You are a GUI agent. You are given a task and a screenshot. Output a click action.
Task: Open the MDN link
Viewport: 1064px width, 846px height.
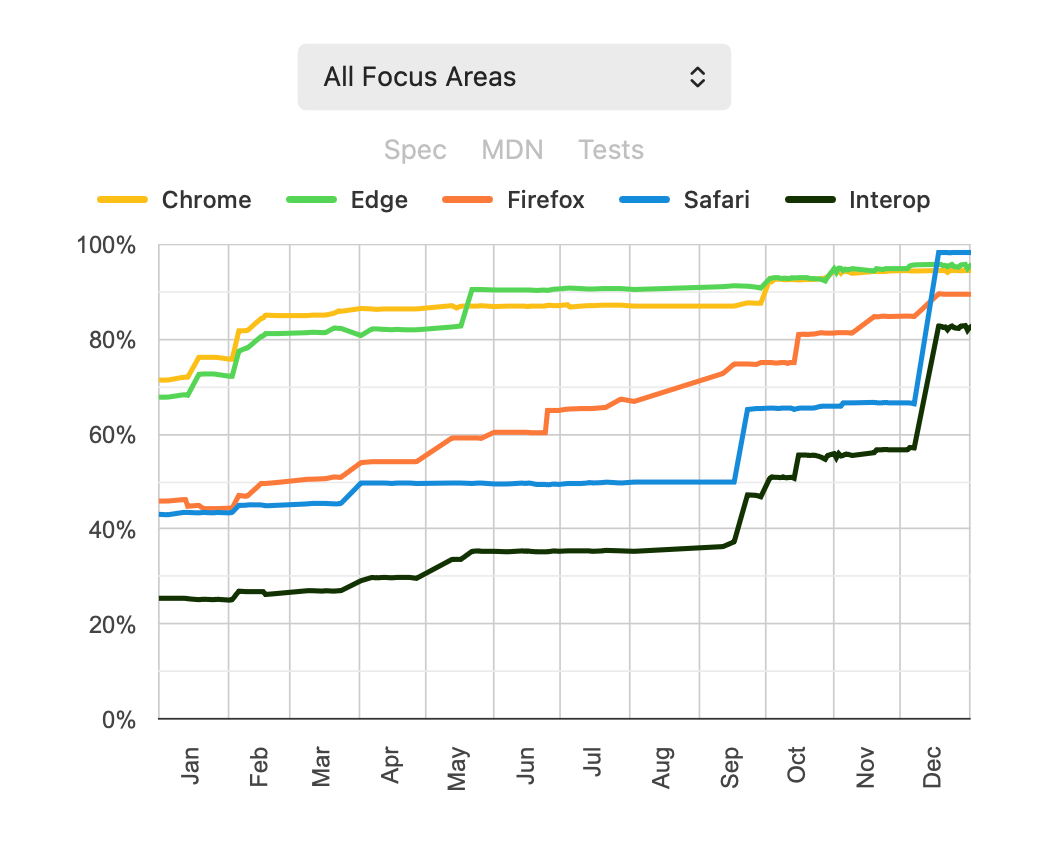click(512, 150)
